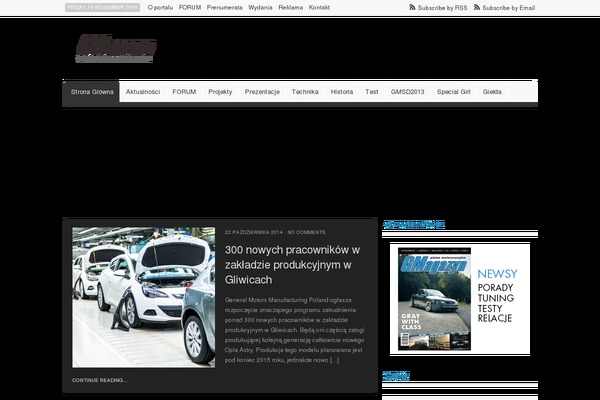Select the Strona Główna navigation tab

pyautogui.click(x=92, y=92)
